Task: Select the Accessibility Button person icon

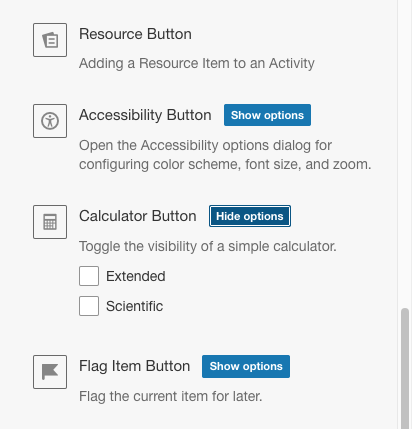Action: click(x=50, y=121)
